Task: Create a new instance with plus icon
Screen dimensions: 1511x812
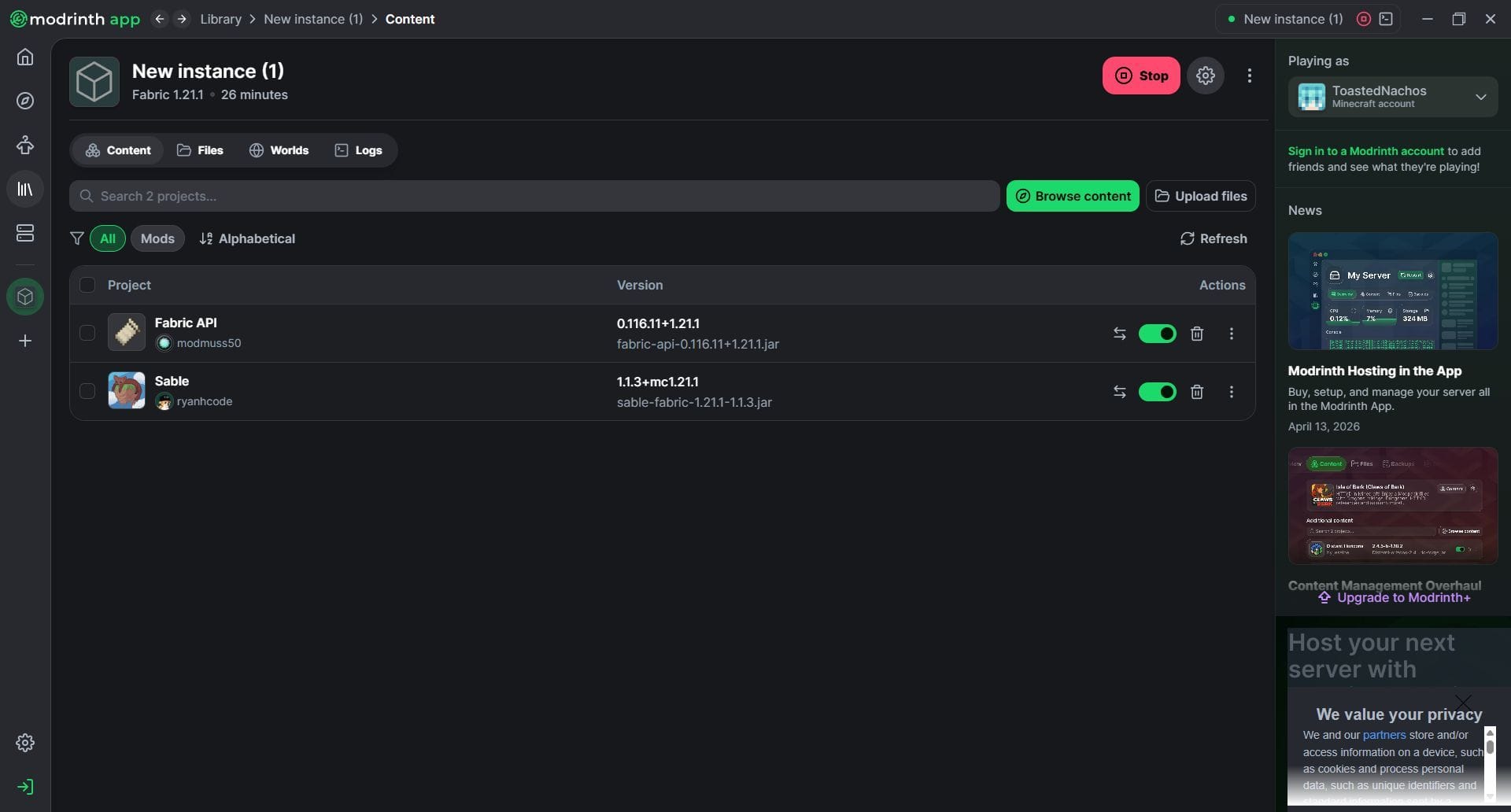Action: pyautogui.click(x=25, y=341)
